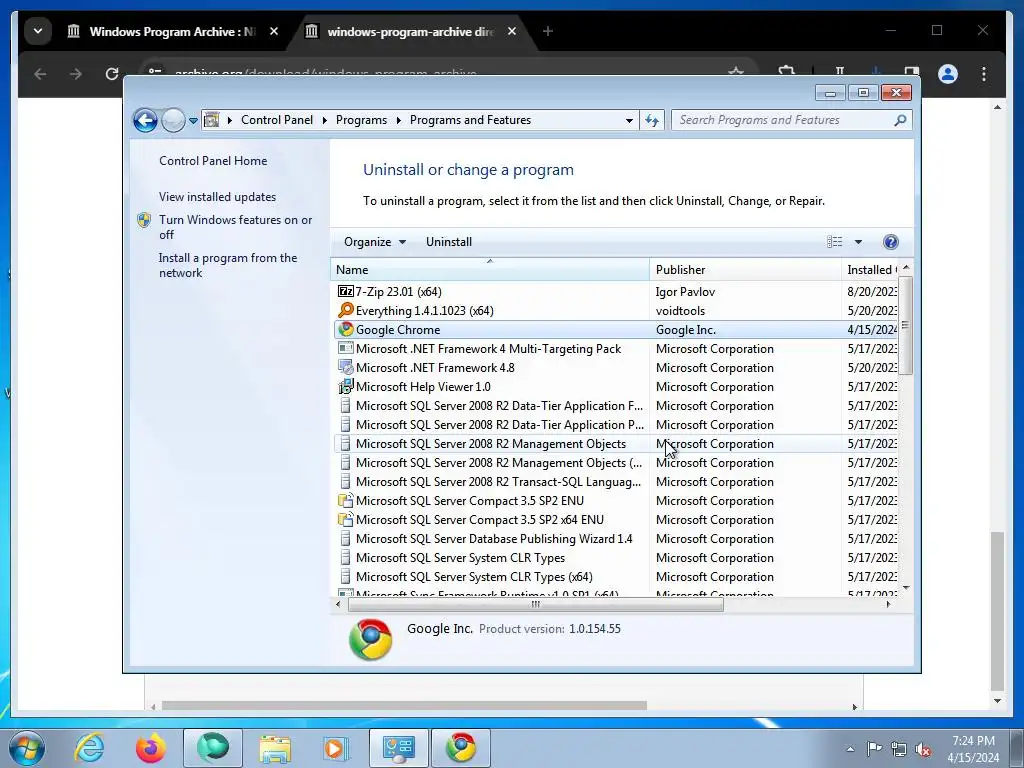
Task: Click large Chrome logo in details pane
Action: [x=370, y=639]
